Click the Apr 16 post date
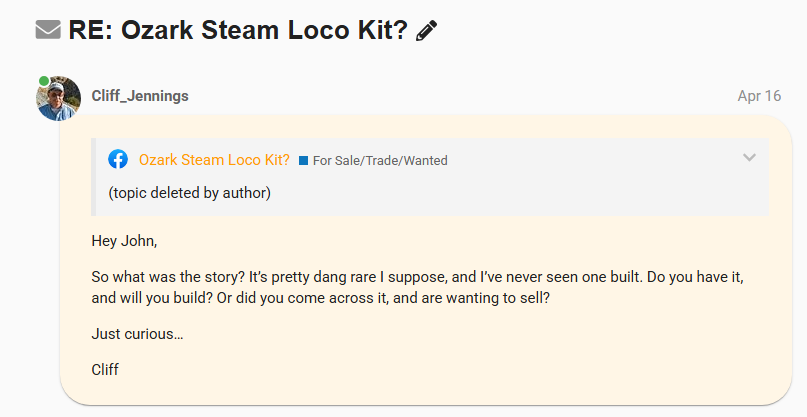The height and width of the screenshot is (417, 807). pos(759,96)
